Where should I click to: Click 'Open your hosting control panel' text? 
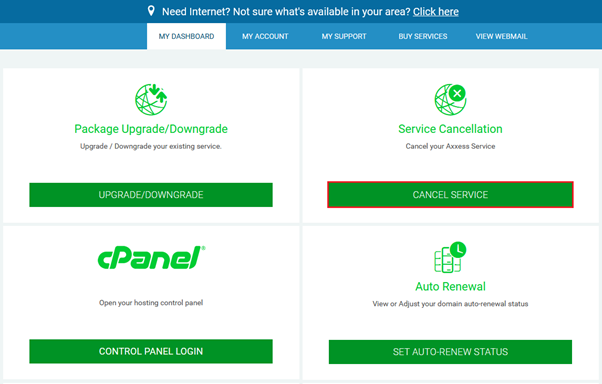(x=151, y=303)
